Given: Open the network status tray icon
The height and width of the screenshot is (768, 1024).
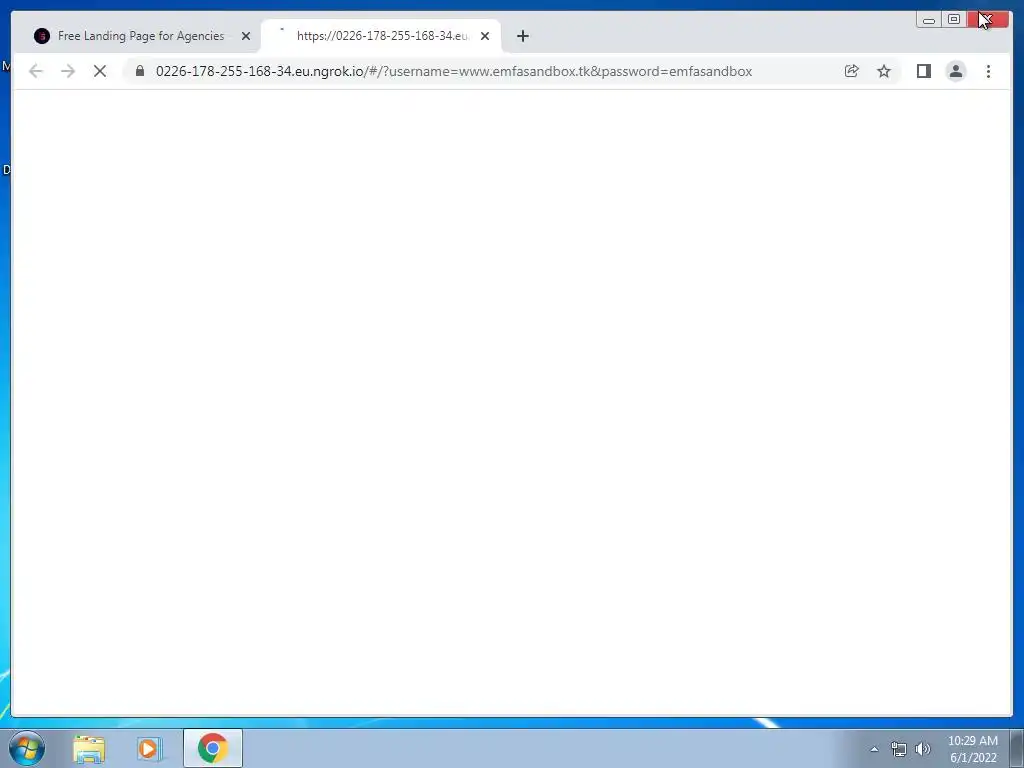Looking at the screenshot, I should tap(899, 749).
